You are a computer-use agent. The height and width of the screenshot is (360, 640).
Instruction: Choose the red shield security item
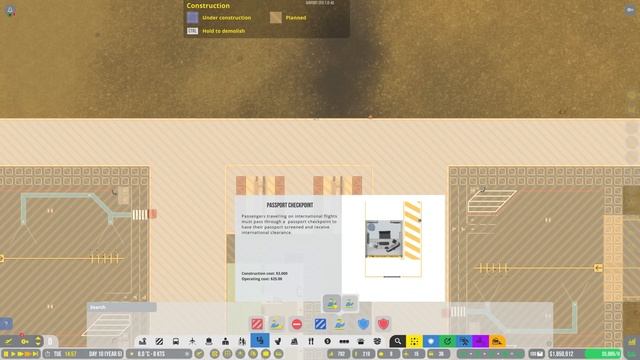383,324
